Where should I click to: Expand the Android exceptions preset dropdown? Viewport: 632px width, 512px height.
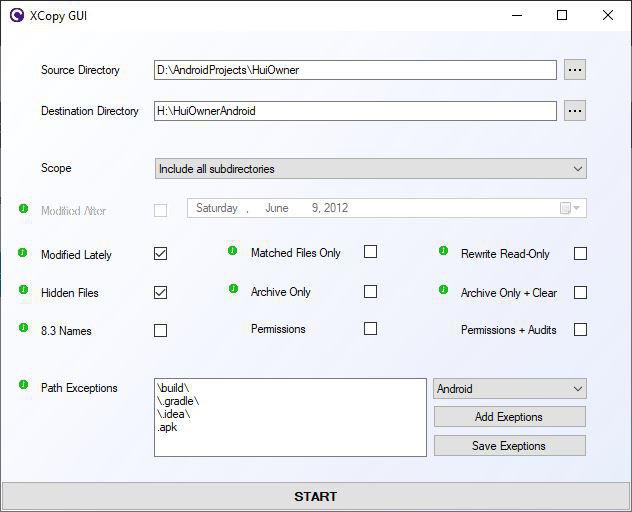tap(510, 389)
